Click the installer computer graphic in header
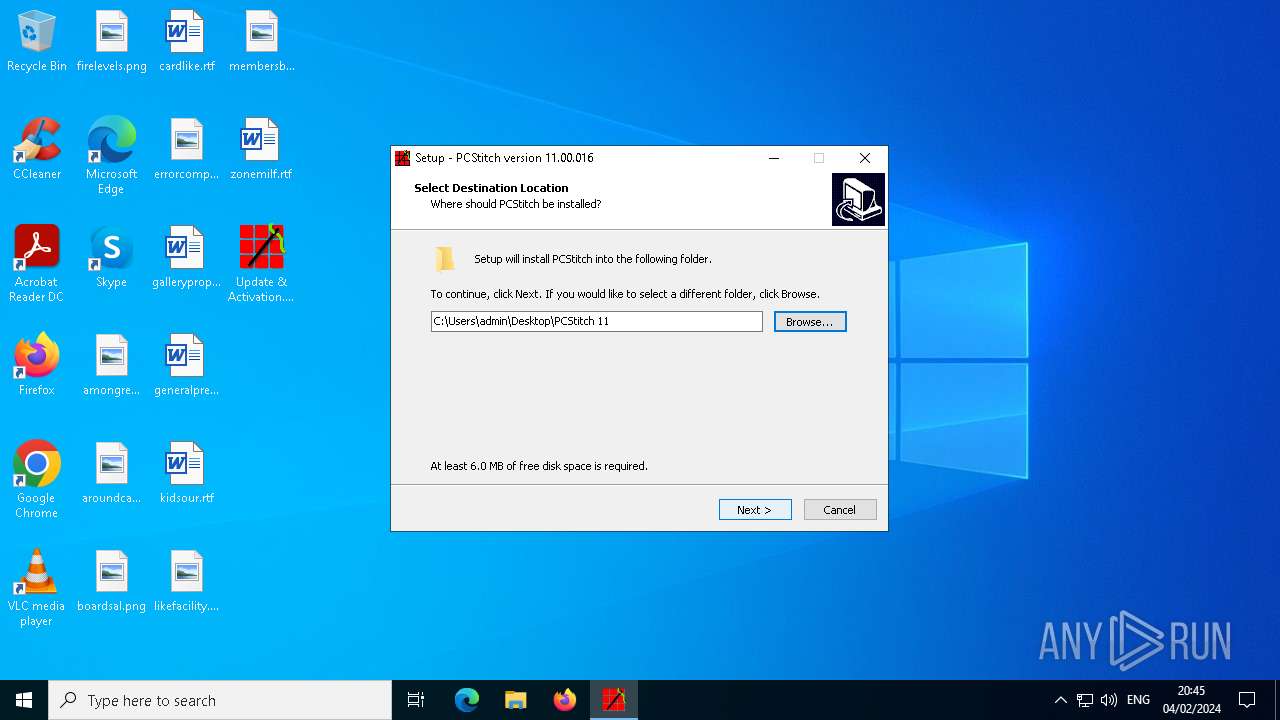This screenshot has height=720, width=1280. pos(858,199)
